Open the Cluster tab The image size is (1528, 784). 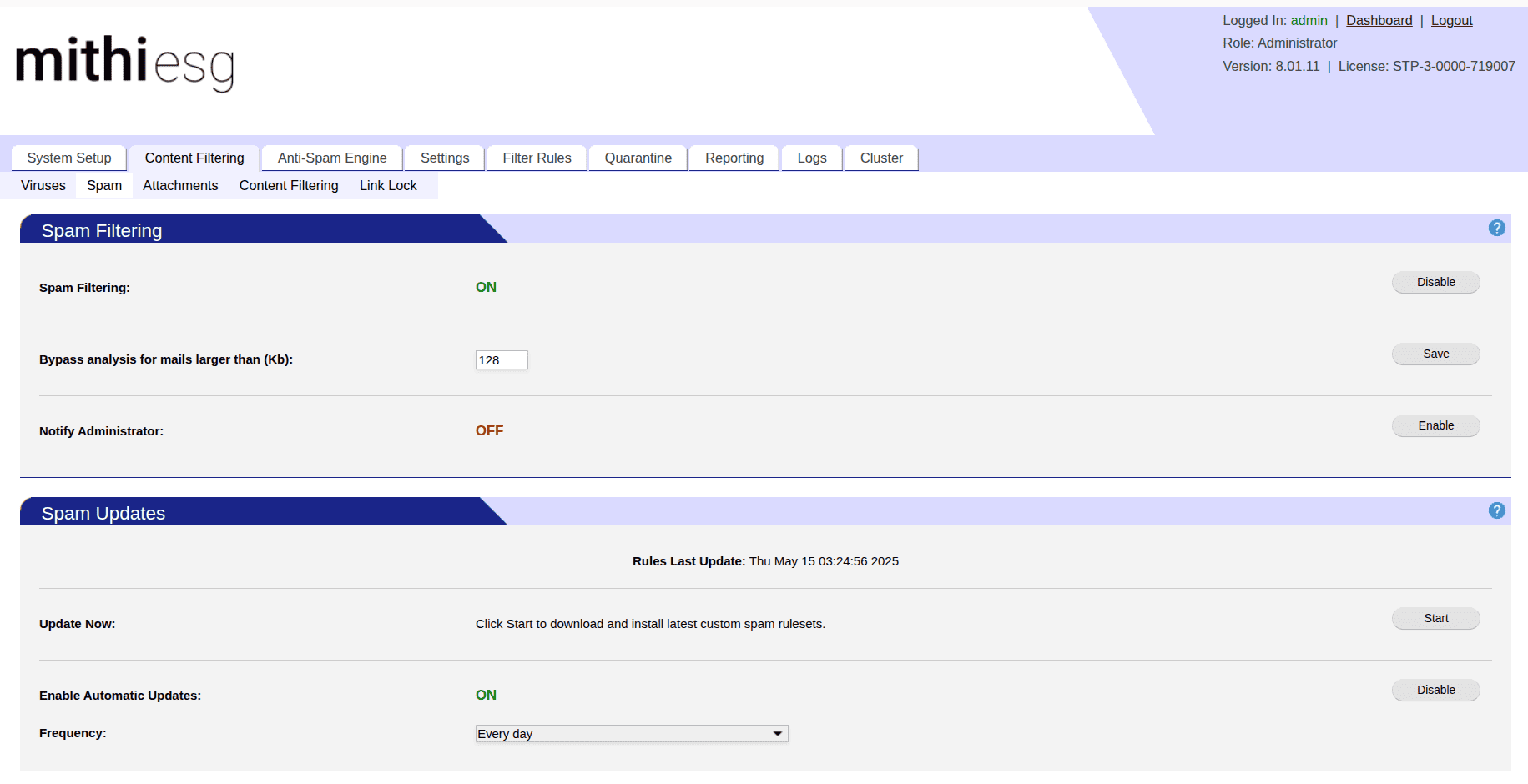[x=881, y=158]
